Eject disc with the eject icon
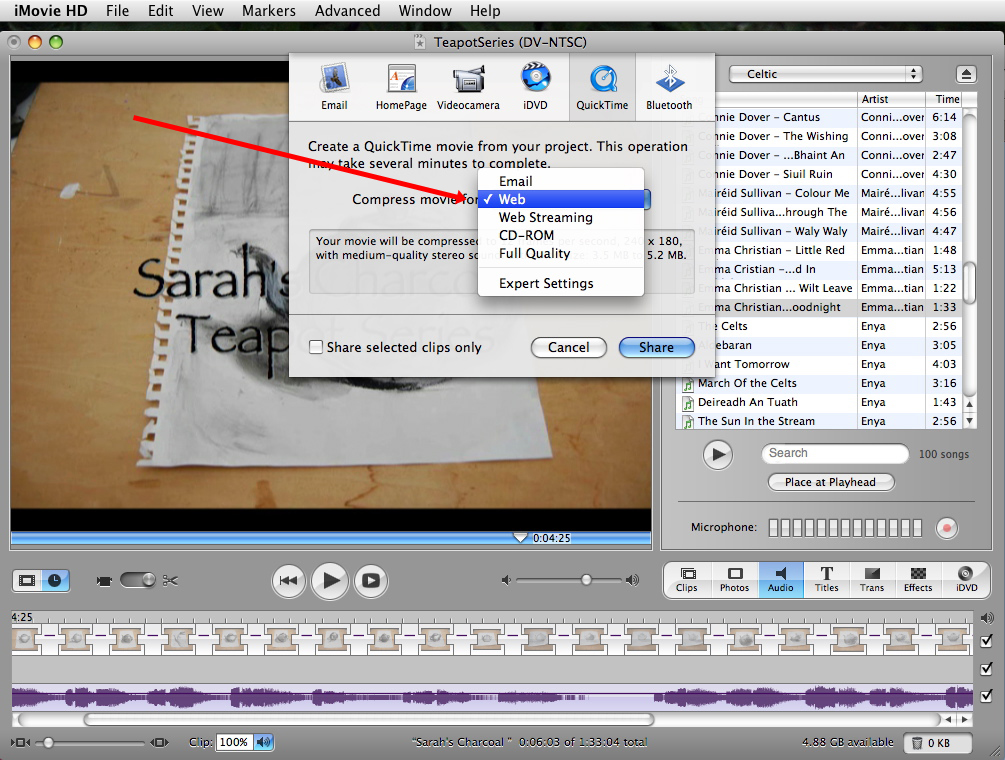 [966, 74]
